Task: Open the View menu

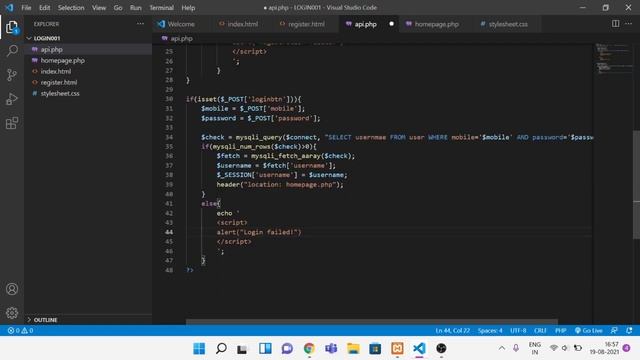Action: [99, 7]
